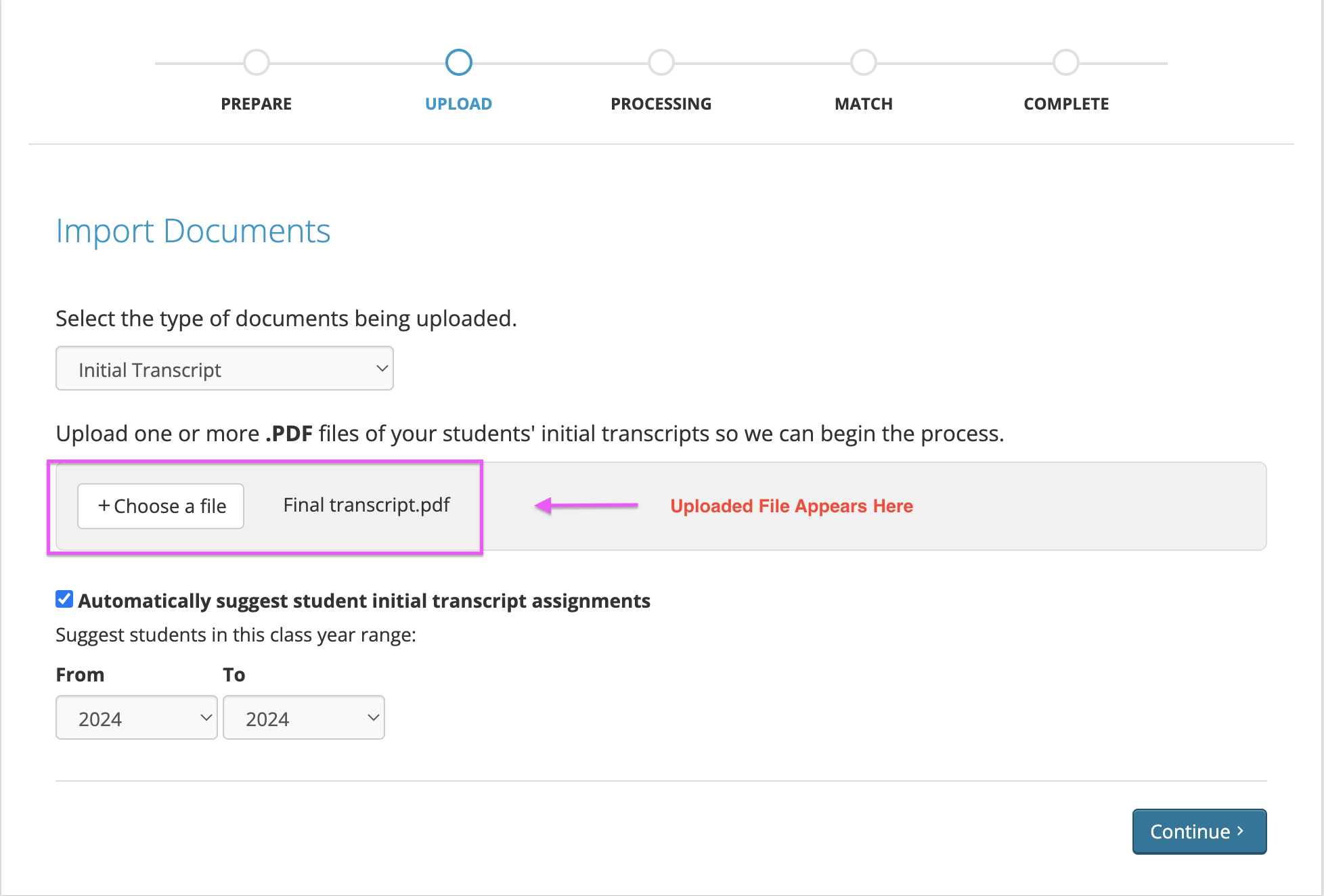The image size is (1324, 896).
Task: Click the PREPARE step circle
Action: [257, 62]
